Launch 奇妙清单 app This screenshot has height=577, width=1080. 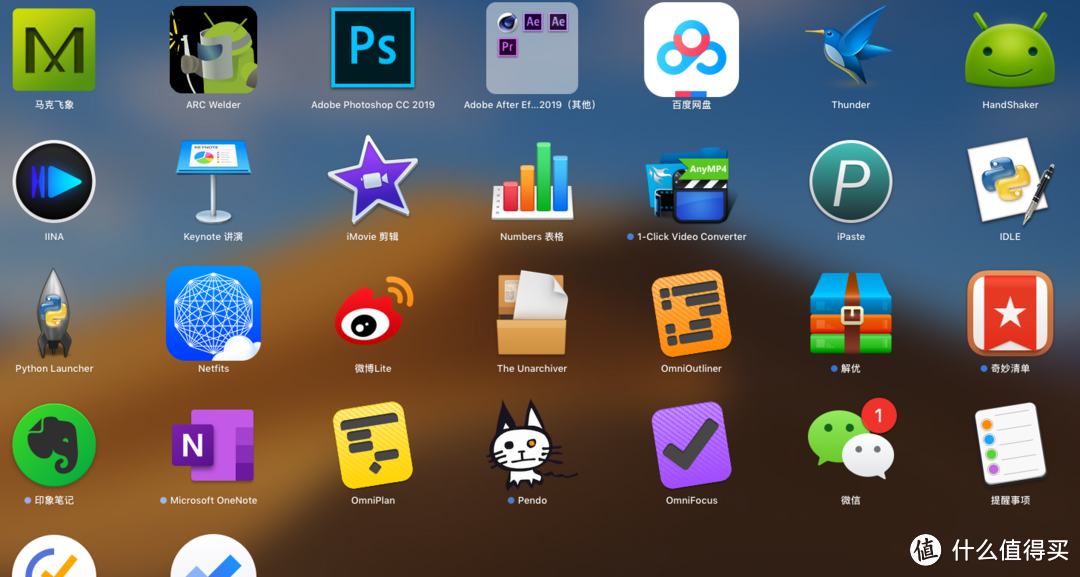click(1010, 313)
